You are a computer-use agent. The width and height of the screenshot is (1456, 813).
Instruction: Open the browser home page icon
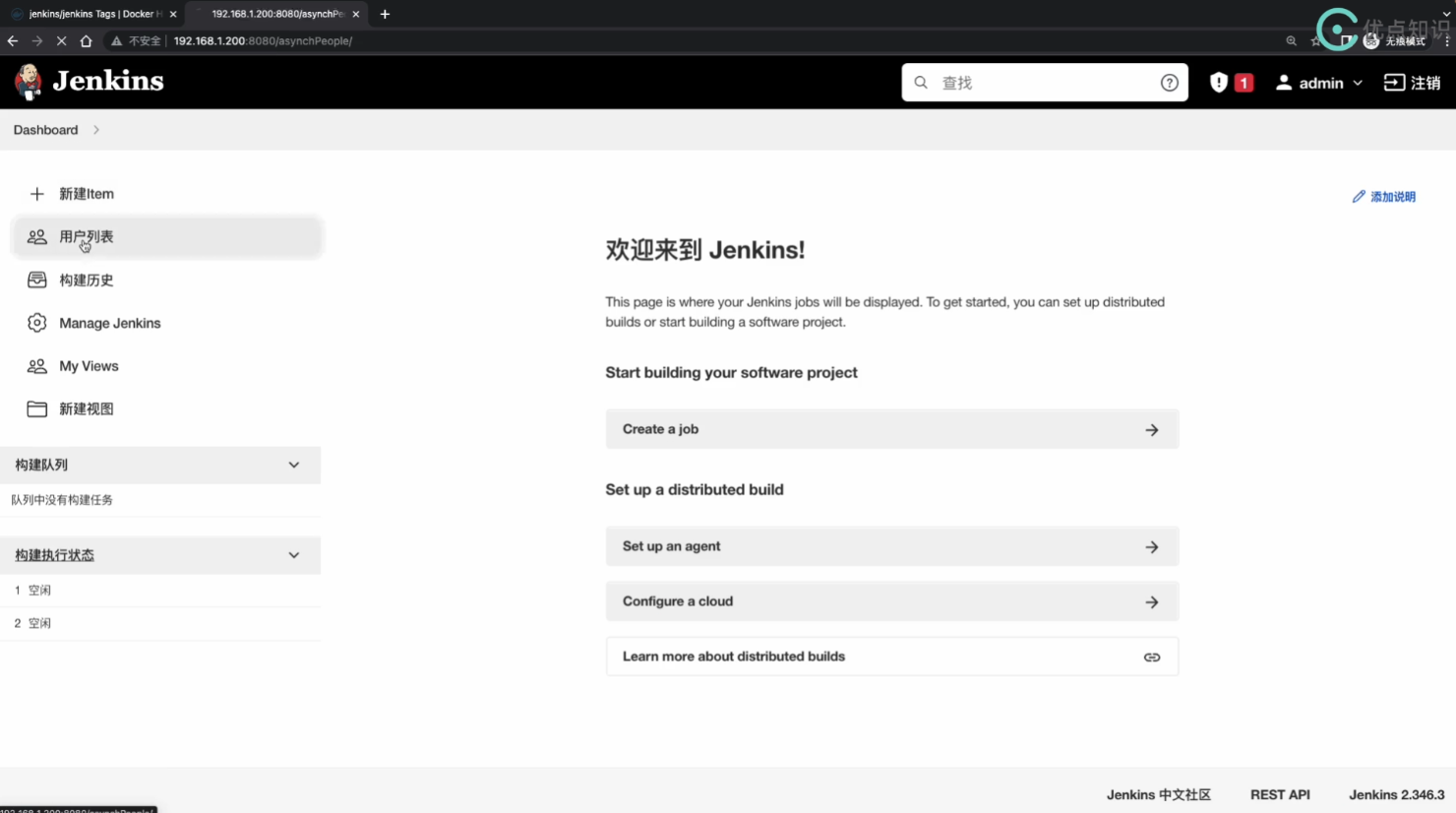pos(86,41)
